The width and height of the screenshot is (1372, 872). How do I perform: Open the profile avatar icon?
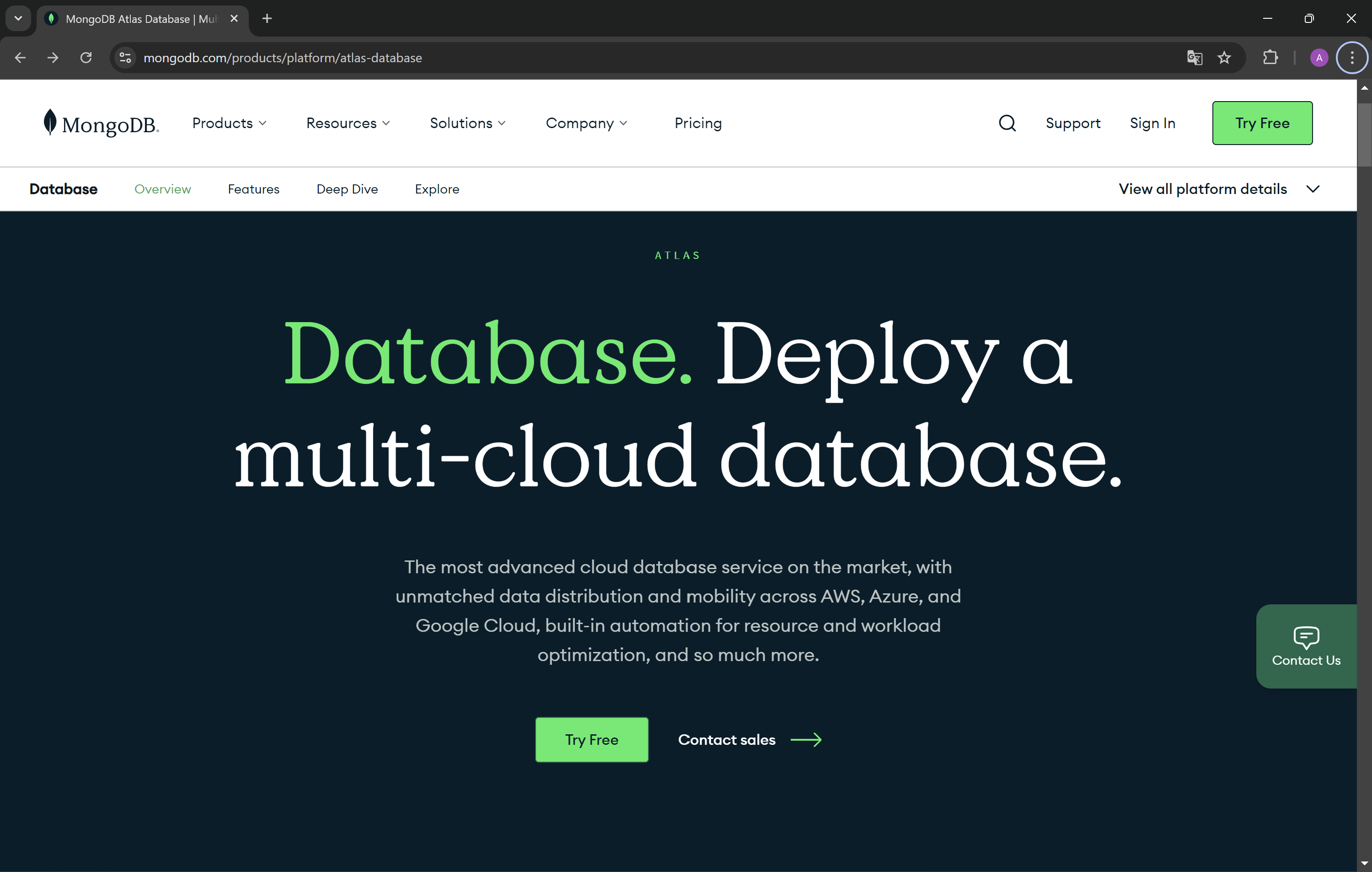pos(1318,58)
